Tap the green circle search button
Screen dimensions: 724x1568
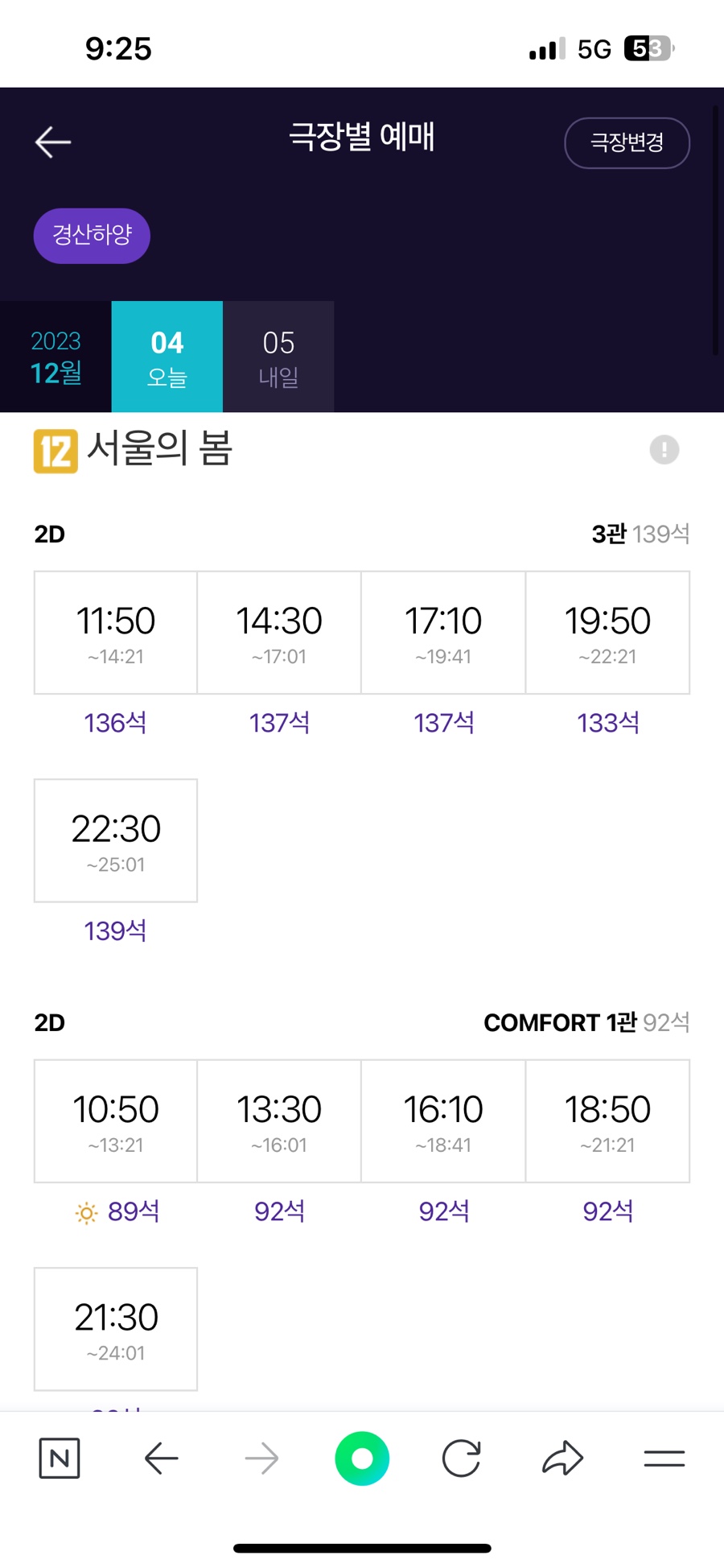(x=362, y=1458)
